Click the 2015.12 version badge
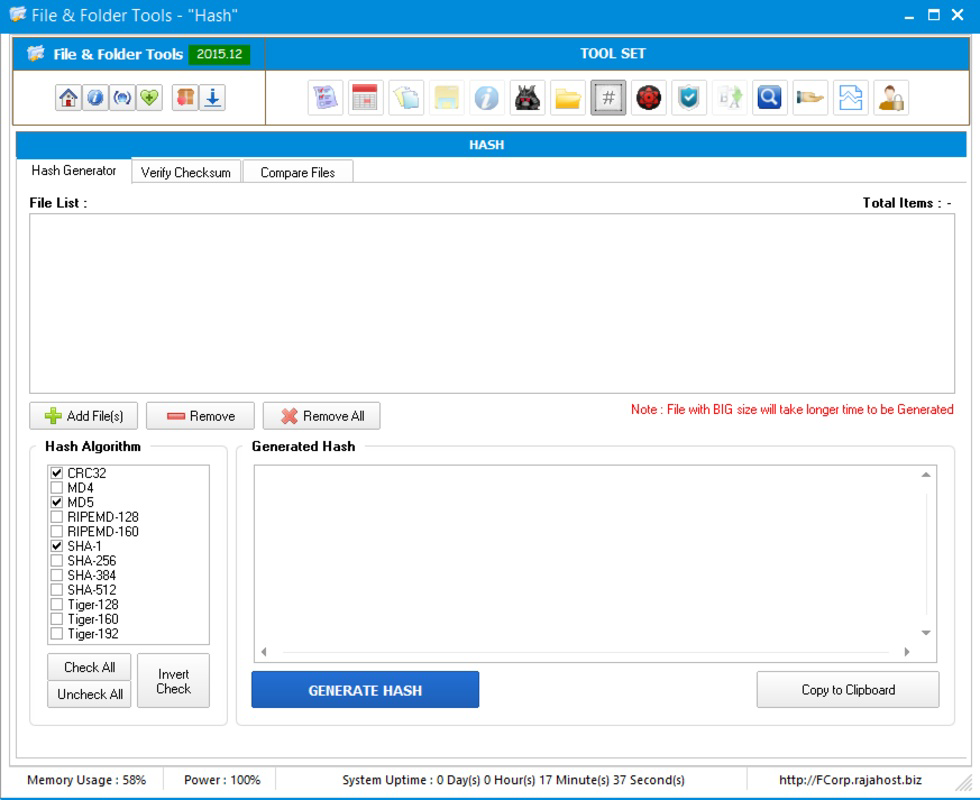Image resolution: width=980 pixels, height=800 pixels. [x=219, y=54]
